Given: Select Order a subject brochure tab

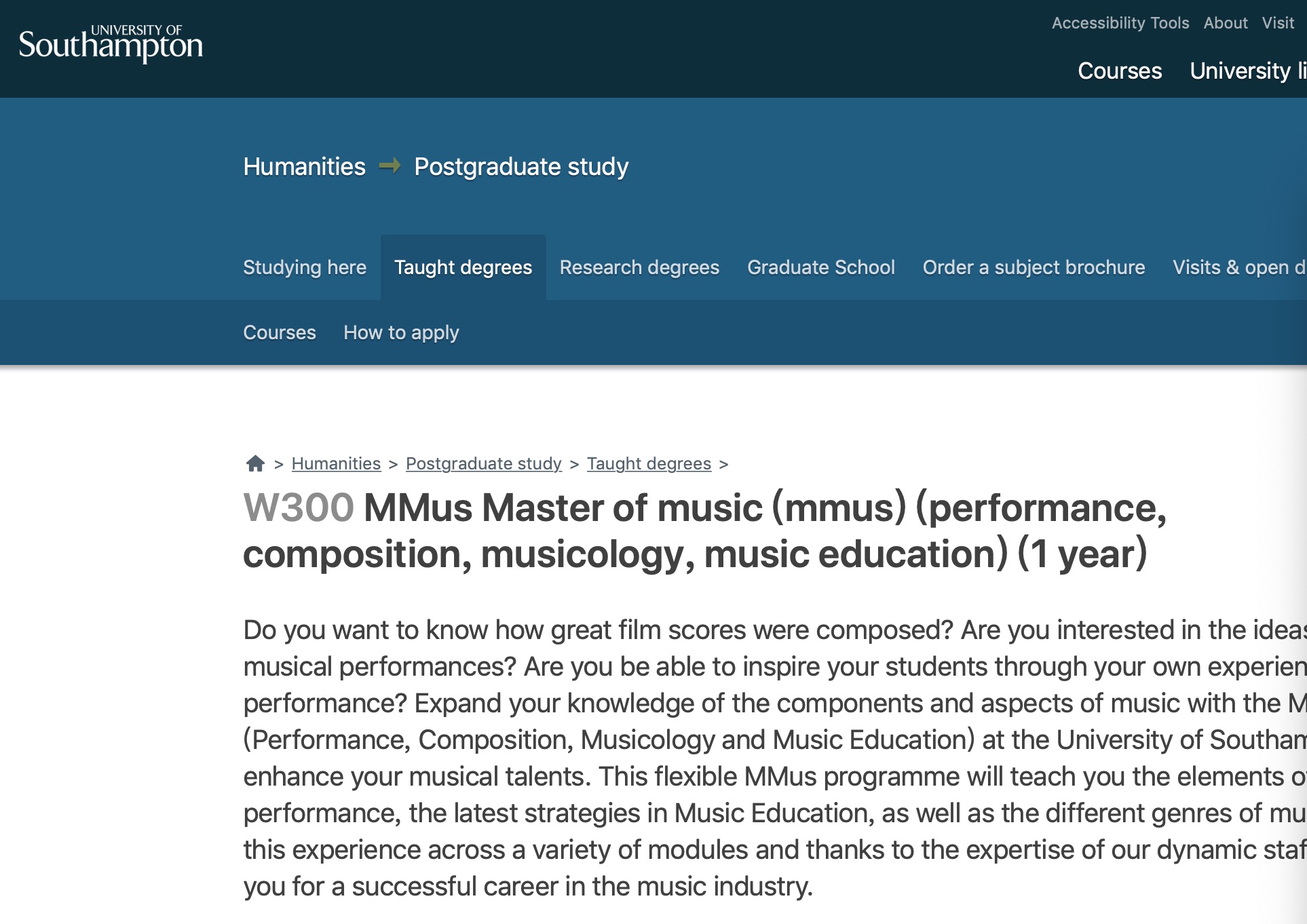Looking at the screenshot, I should point(1034,267).
